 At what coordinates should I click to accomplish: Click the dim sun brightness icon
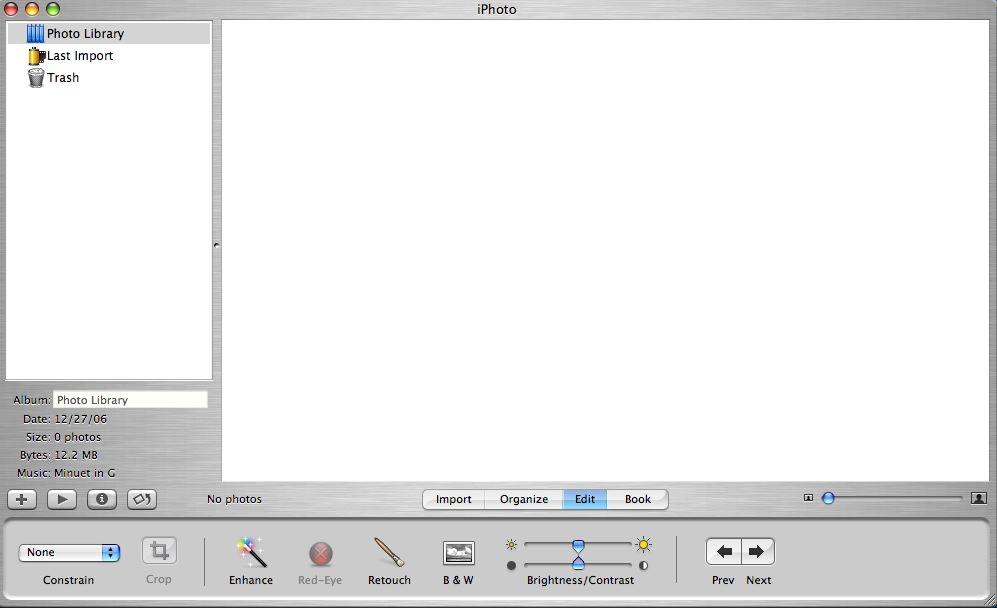tap(511, 544)
